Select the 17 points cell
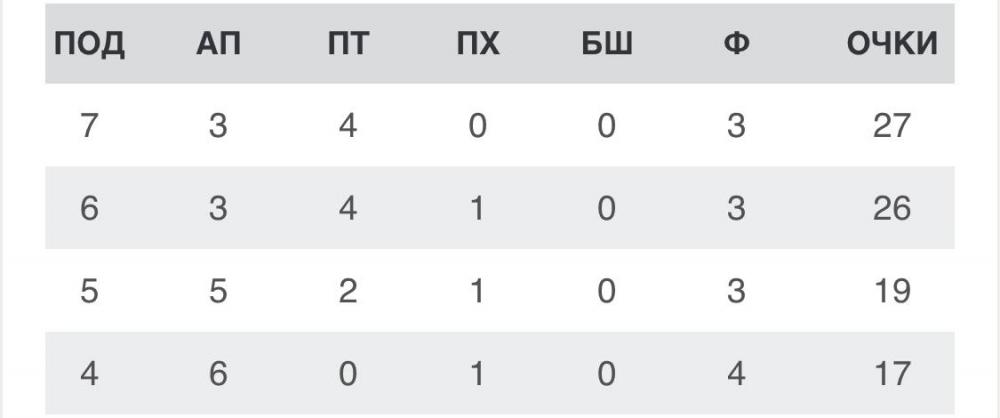 (x=891, y=373)
